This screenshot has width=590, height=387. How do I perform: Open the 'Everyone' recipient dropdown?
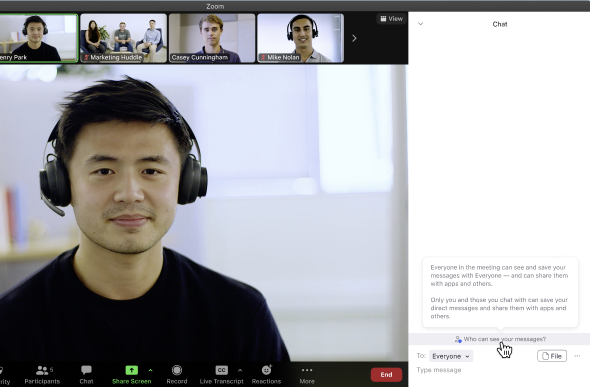click(x=451, y=356)
